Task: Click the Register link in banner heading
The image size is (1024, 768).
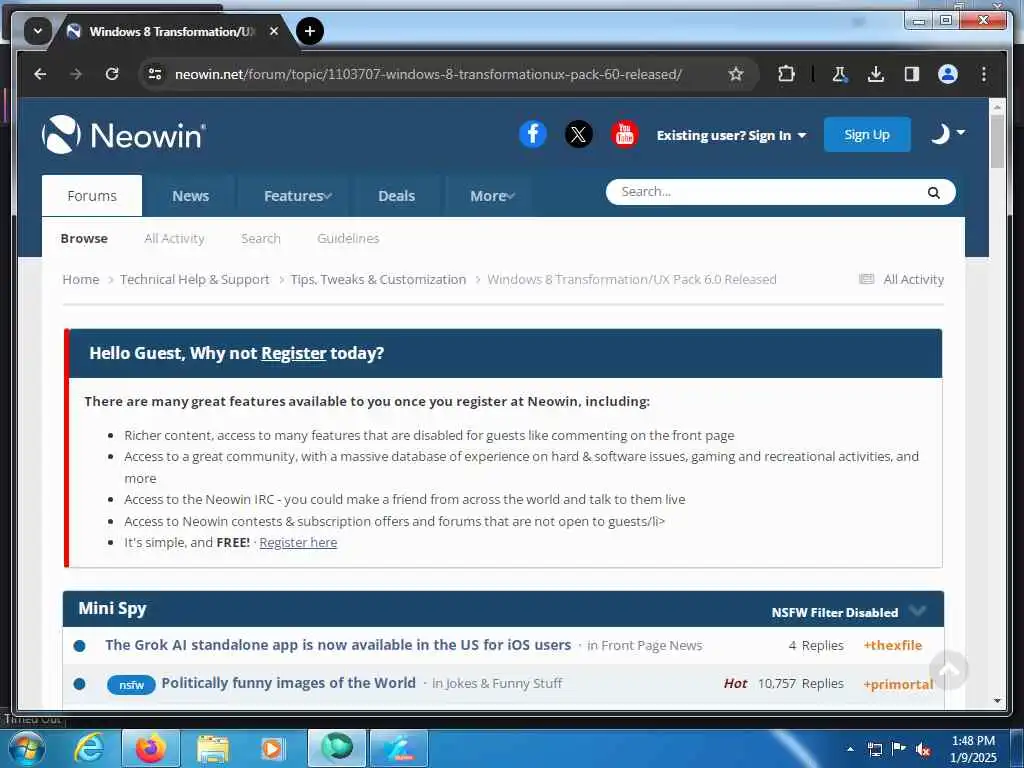Action: click(x=293, y=353)
